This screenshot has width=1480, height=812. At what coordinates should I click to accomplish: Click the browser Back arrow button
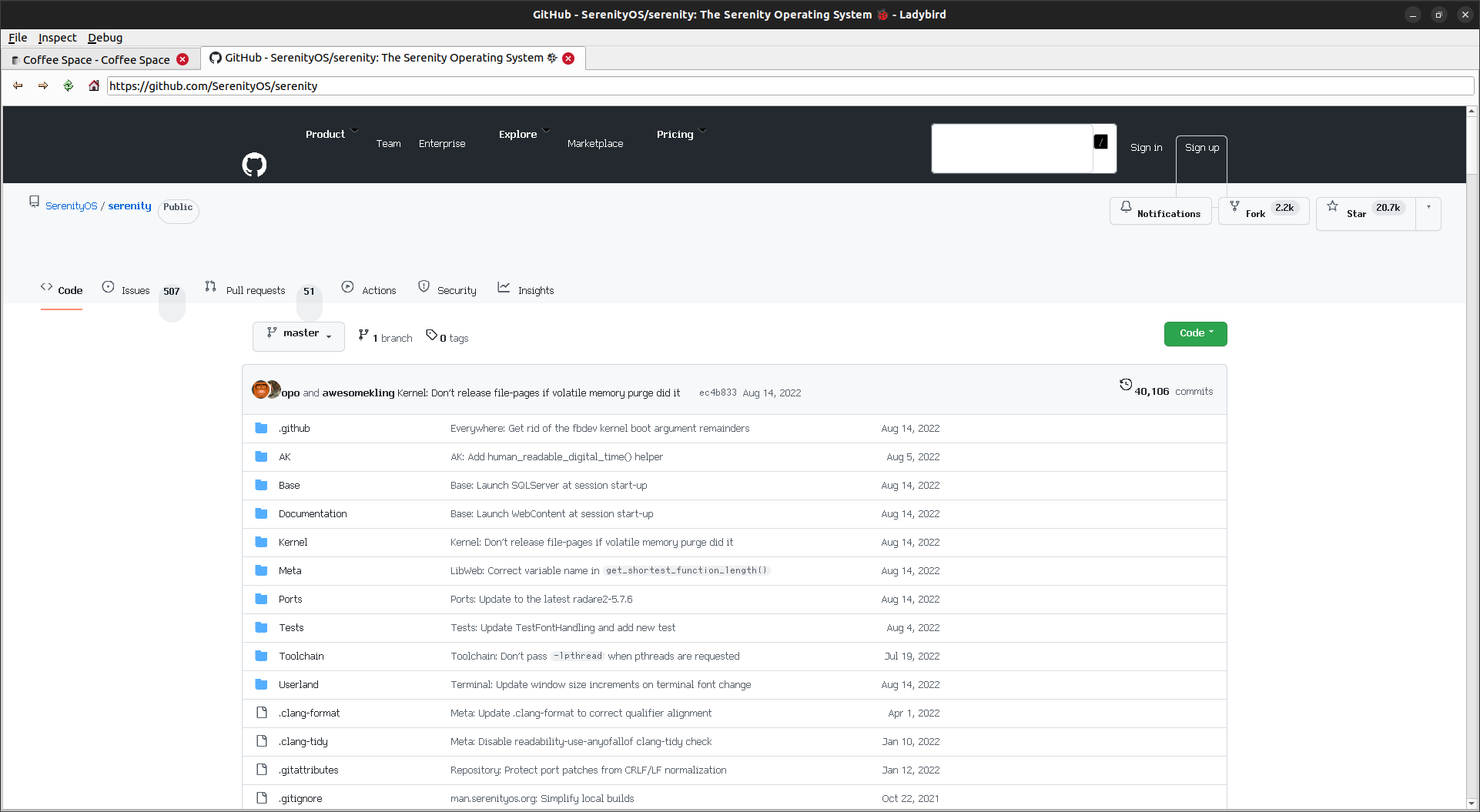point(18,85)
